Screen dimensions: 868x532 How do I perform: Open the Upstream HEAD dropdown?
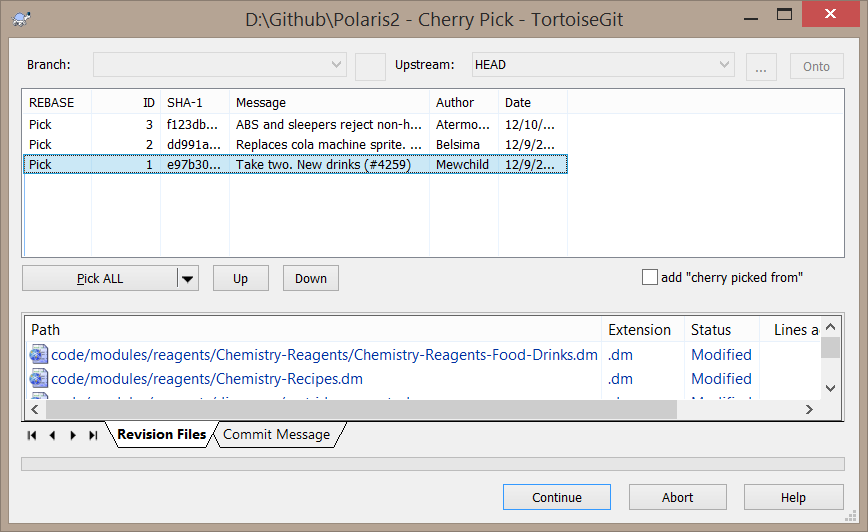(x=724, y=65)
